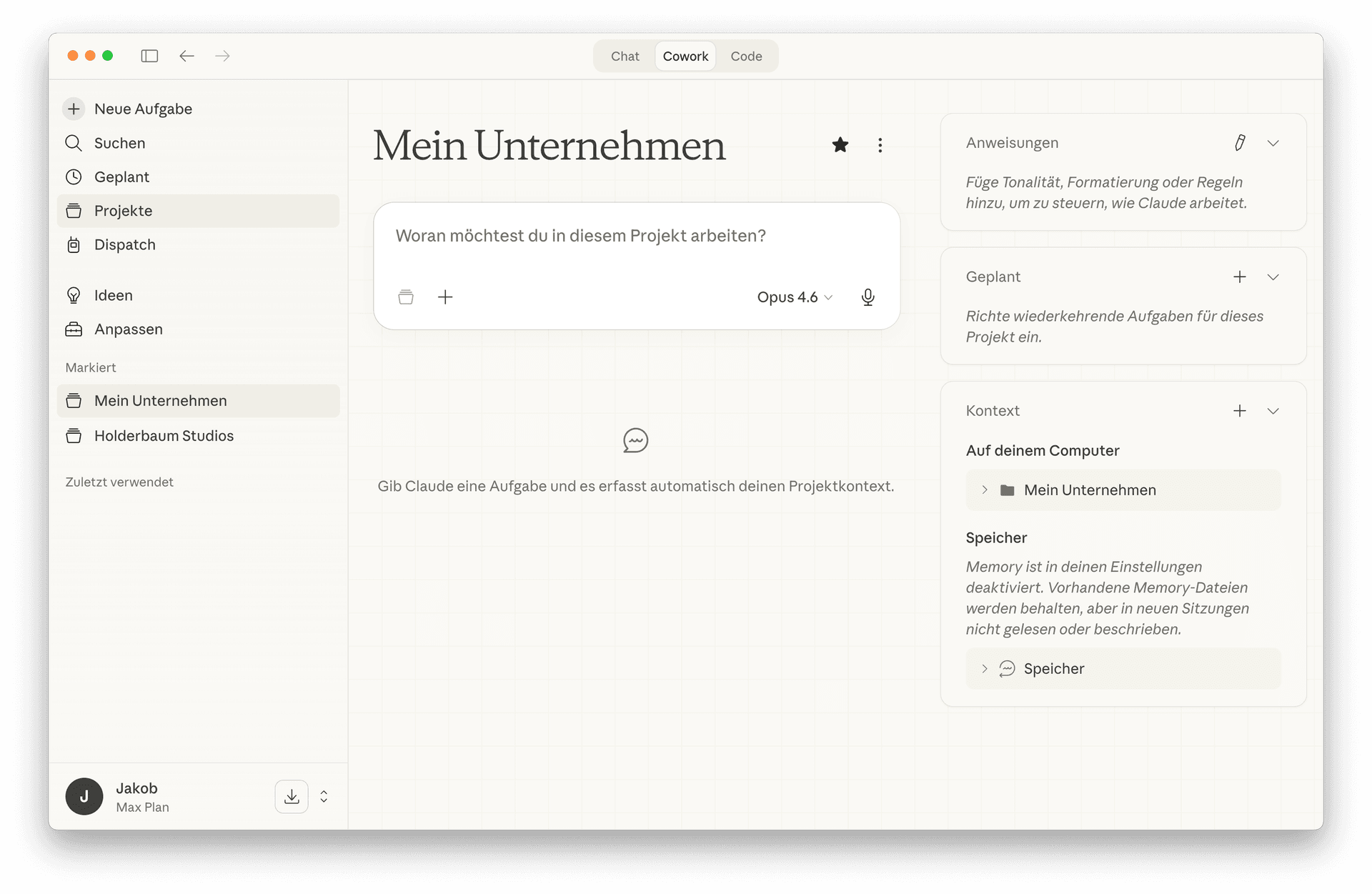Click the Jakob account name
1372x894 pixels.
(x=136, y=788)
